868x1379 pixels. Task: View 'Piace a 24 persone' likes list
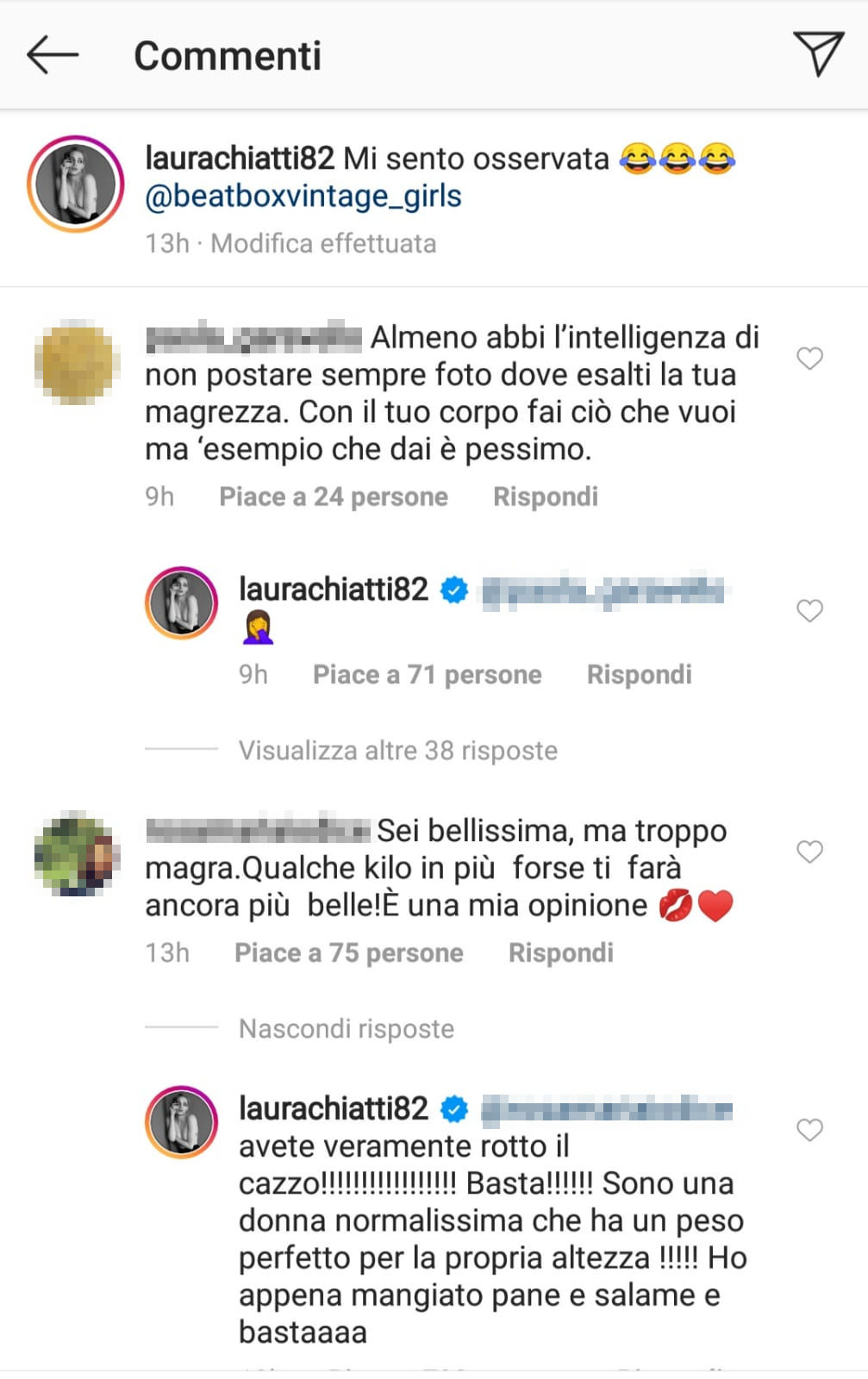pyautogui.click(x=334, y=497)
